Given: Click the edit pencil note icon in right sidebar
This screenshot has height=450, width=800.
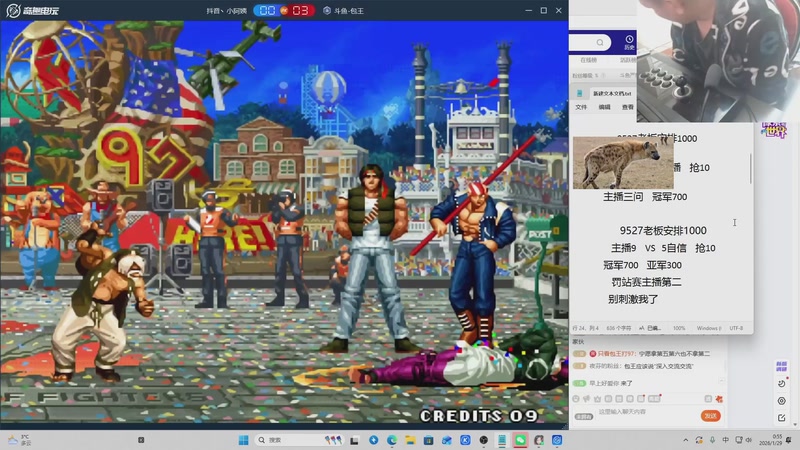Looking at the screenshot, I should (781, 418).
